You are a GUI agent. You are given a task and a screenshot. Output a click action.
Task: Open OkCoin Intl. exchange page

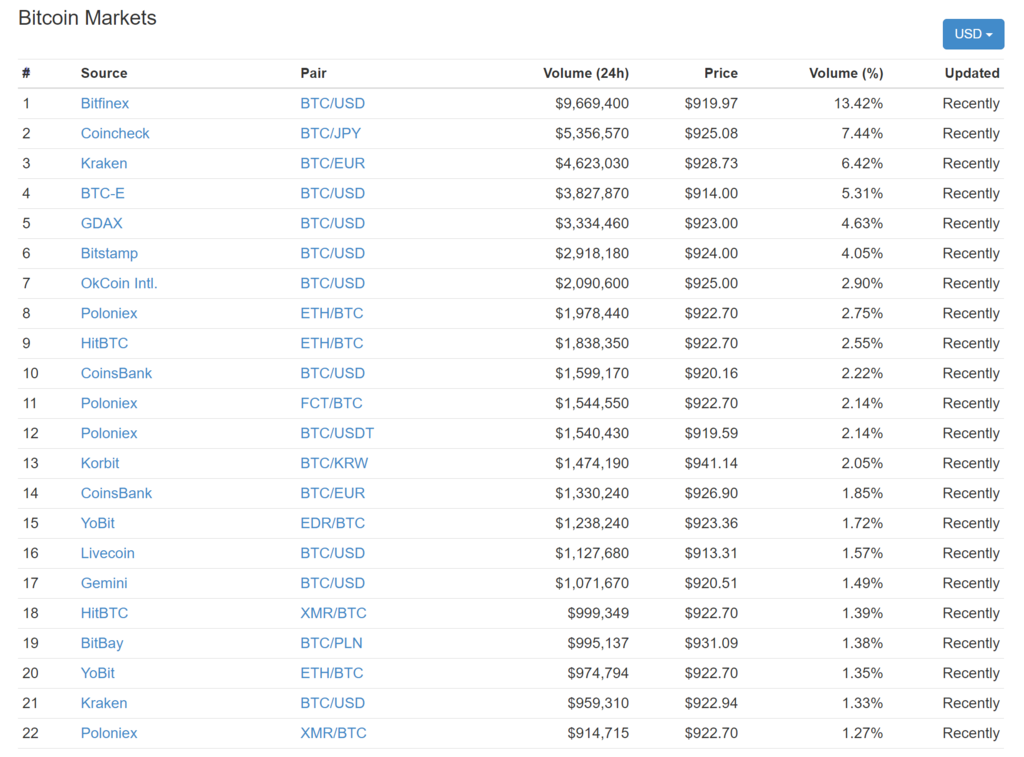119,283
